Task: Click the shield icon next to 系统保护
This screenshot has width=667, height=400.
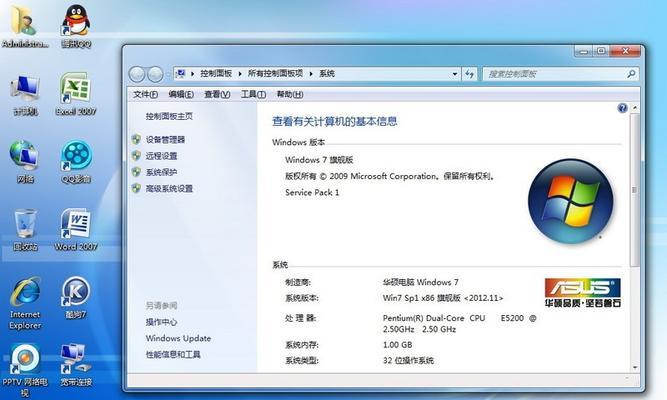Action: click(136, 171)
